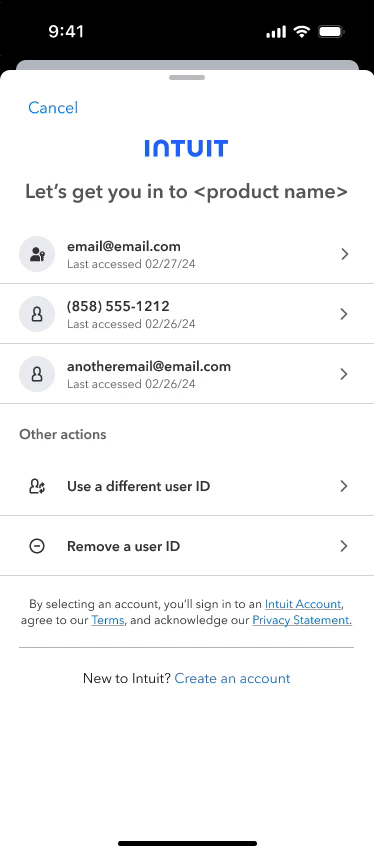Open the Privacy Statement link
Screen dimensions: 374x852
point(302,620)
